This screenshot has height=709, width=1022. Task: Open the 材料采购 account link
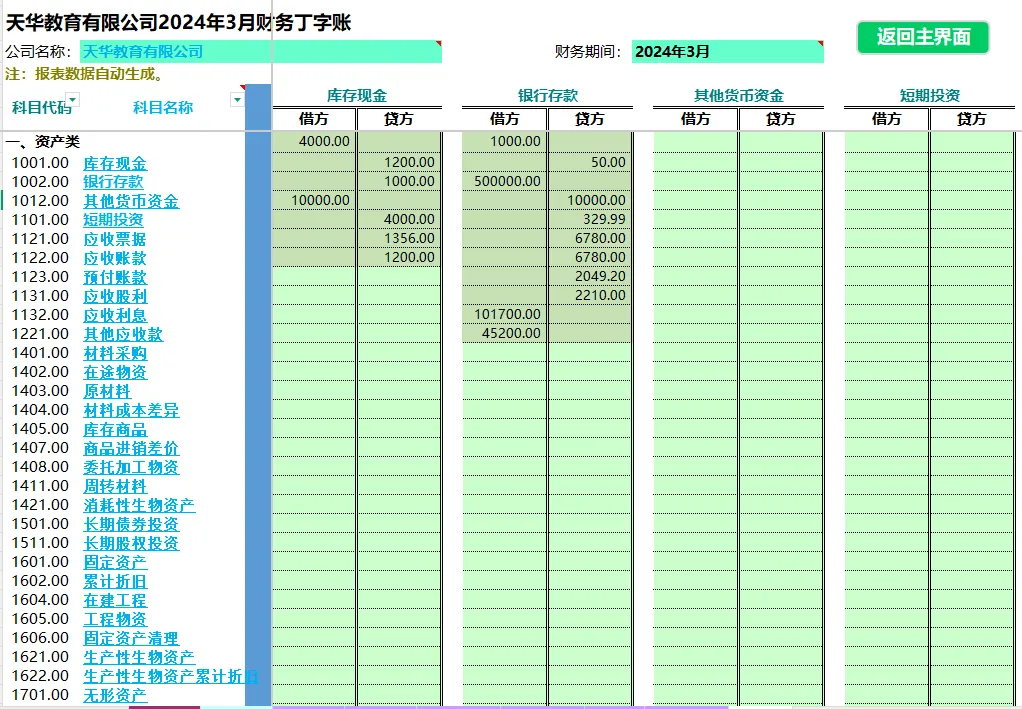point(115,353)
